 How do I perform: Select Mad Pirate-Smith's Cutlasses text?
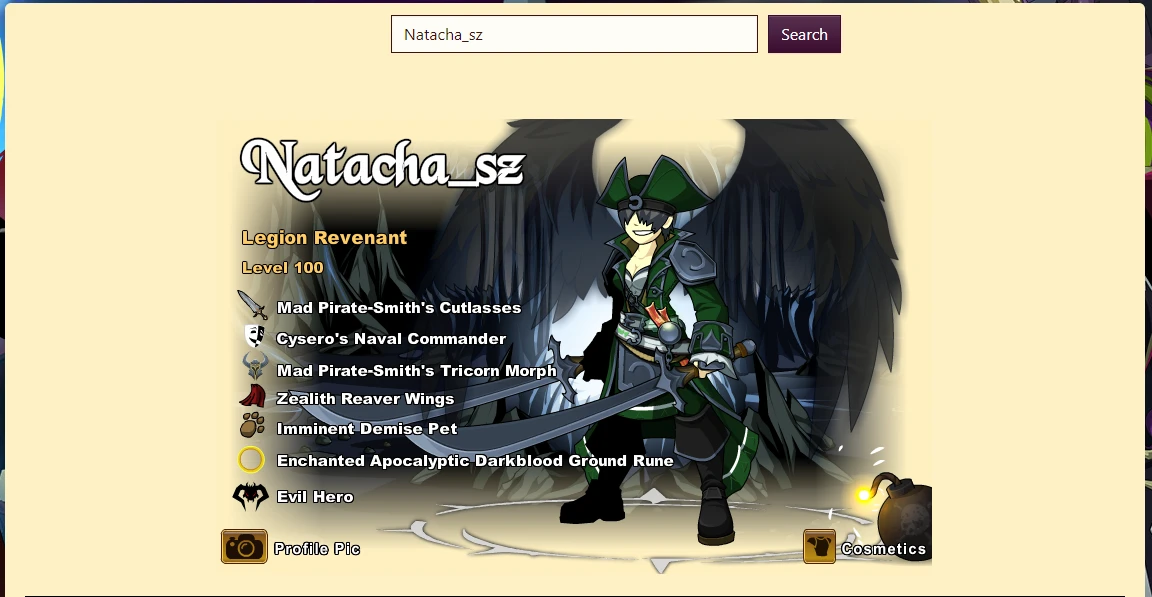(399, 308)
